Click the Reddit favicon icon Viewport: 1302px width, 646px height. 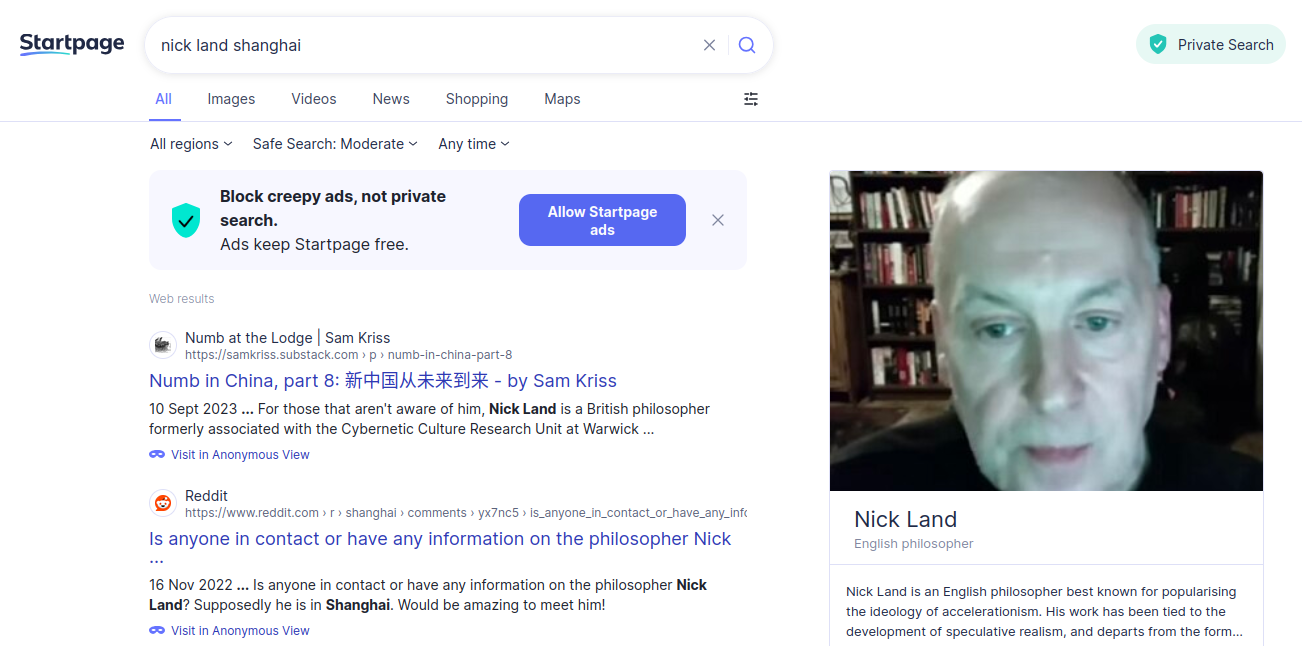(x=163, y=503)
